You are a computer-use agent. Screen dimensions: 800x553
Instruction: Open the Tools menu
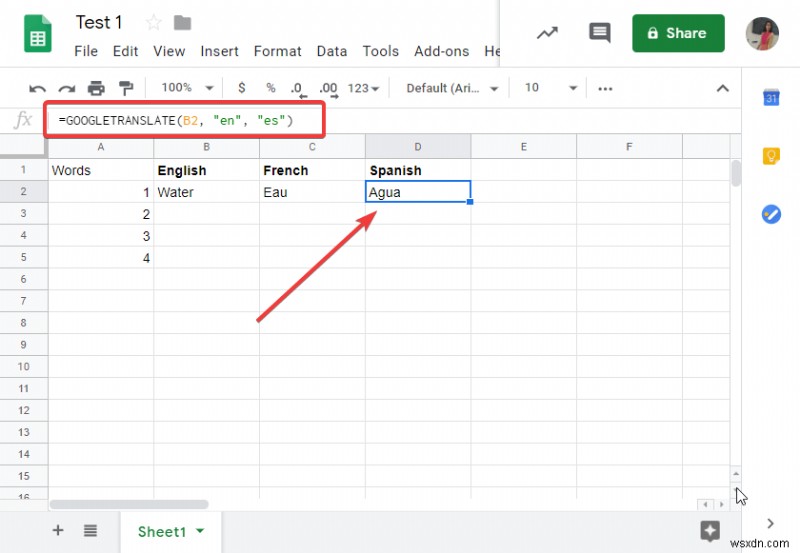click(x=381, y=51)
